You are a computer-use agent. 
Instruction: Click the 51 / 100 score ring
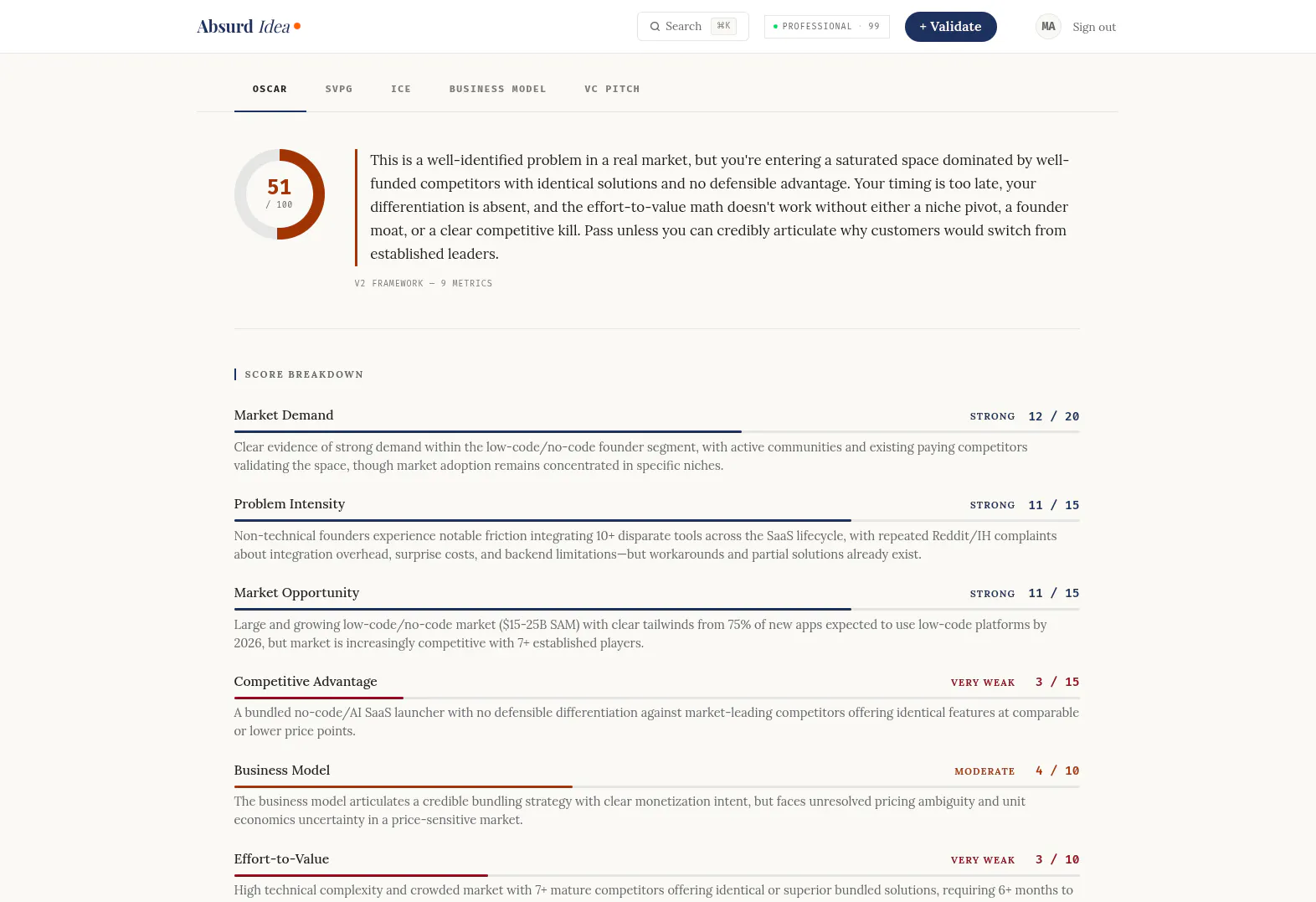pyautogui.click(x=280, y=194)
